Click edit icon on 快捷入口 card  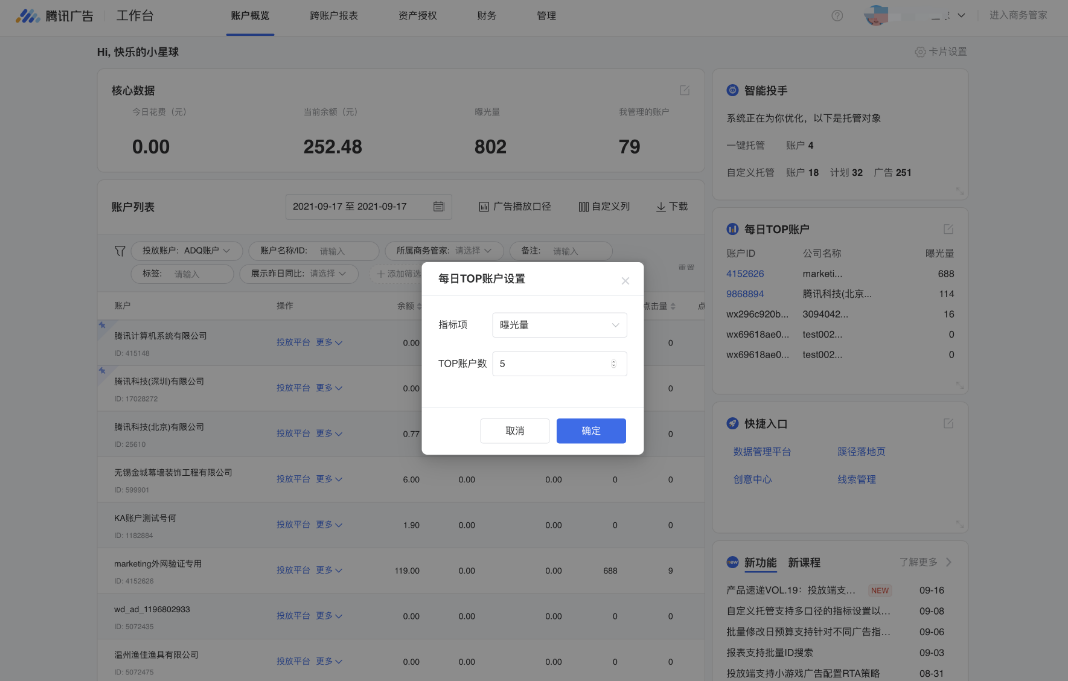pos(948,423)
